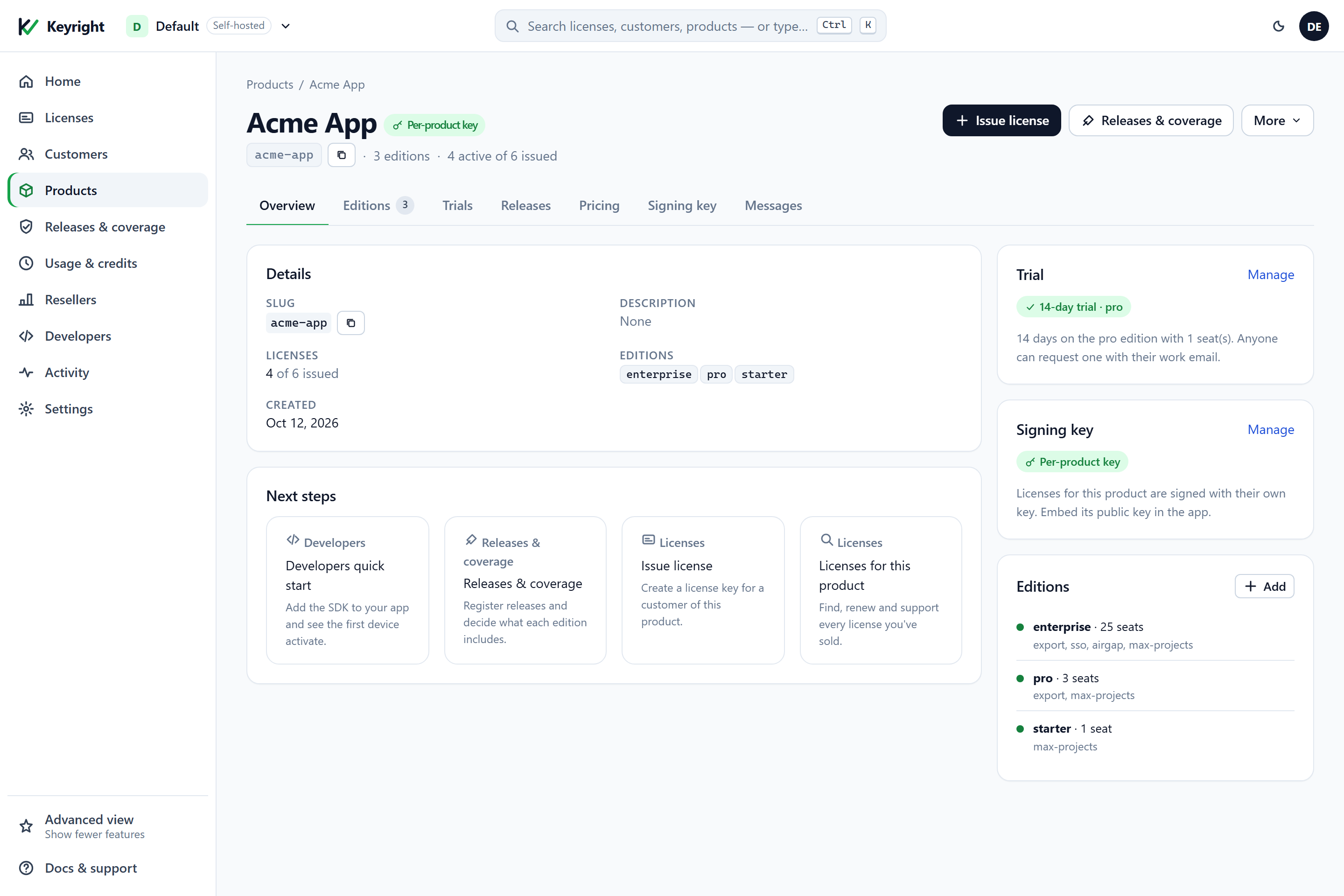The height and width of the screenshot is (896, 1344).
Task: Open the DE user avatar menu
Action: pos(1314,26)
